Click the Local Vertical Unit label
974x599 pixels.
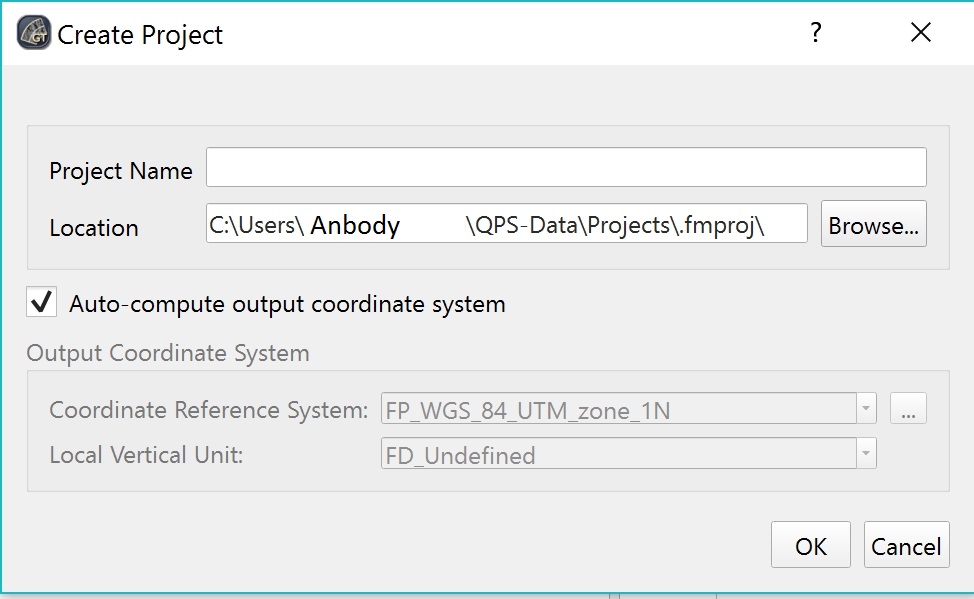146,455
